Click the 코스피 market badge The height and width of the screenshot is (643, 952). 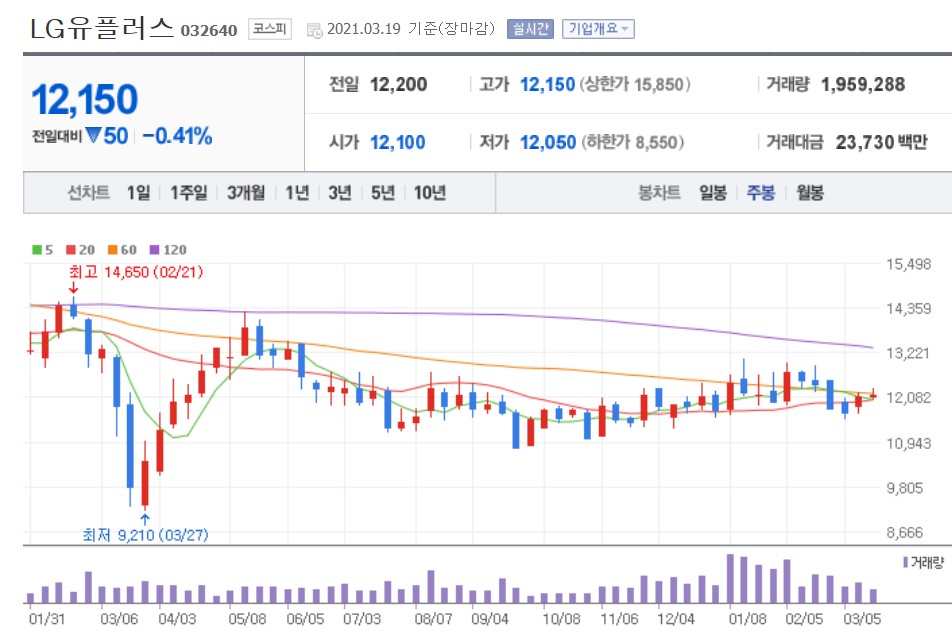click(x=270, y=29)
